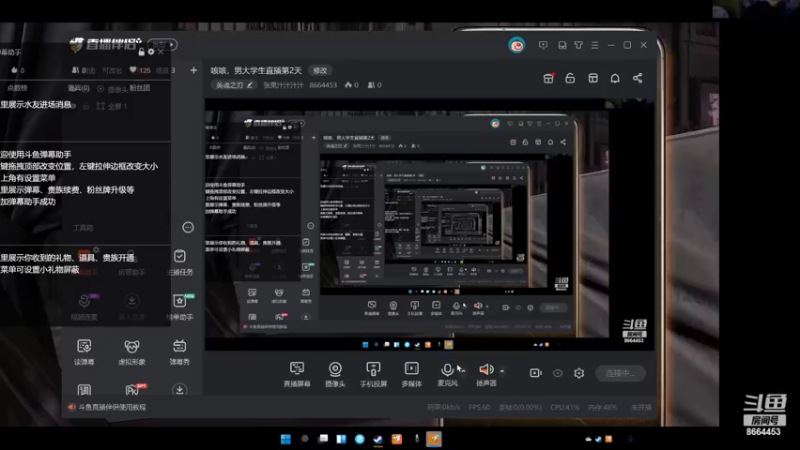Click the 未开播 status label
This screenshot has height=450, width=800.
click(x=641, y=407)
